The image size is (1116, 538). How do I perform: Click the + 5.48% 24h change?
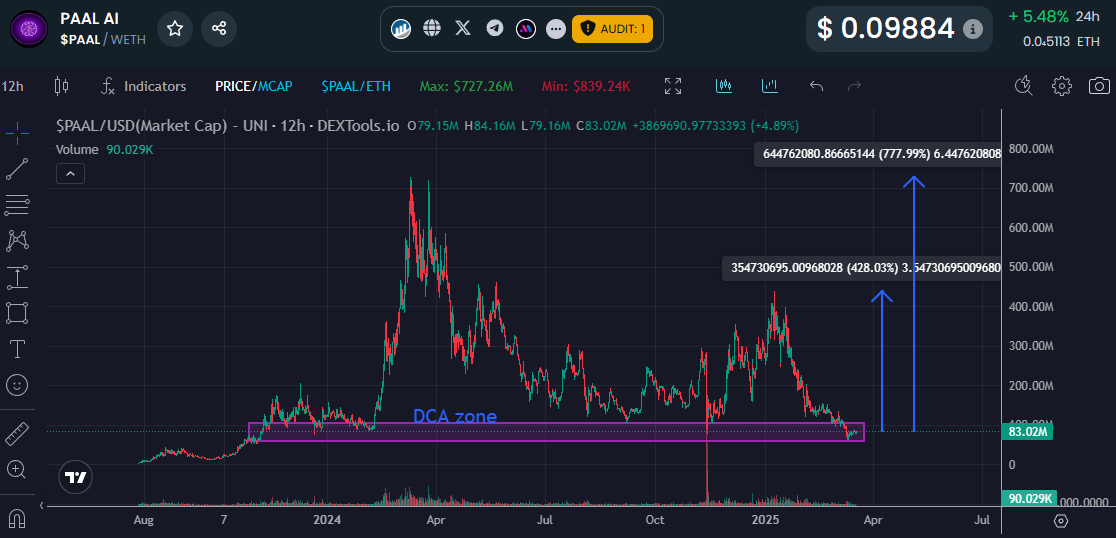tap(1055, 16)
